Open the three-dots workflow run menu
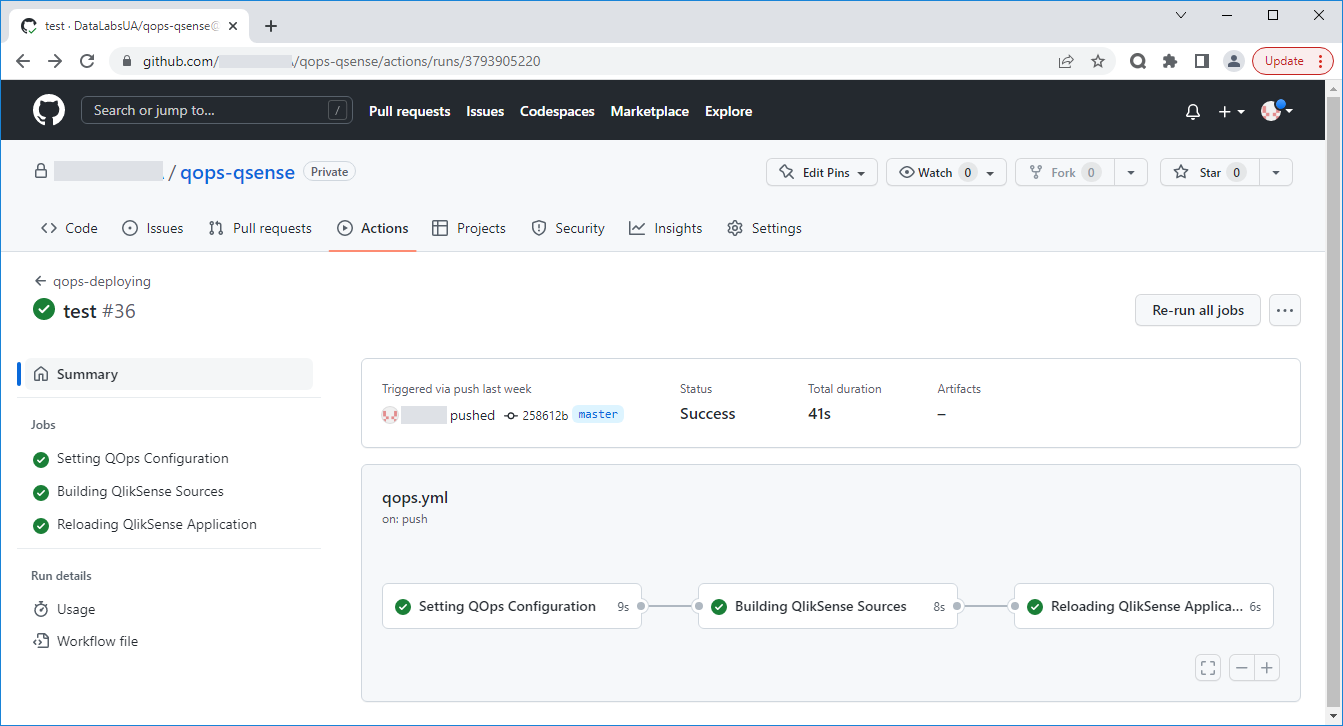This screenshot has height=726, width=1343. point(1285,310)
